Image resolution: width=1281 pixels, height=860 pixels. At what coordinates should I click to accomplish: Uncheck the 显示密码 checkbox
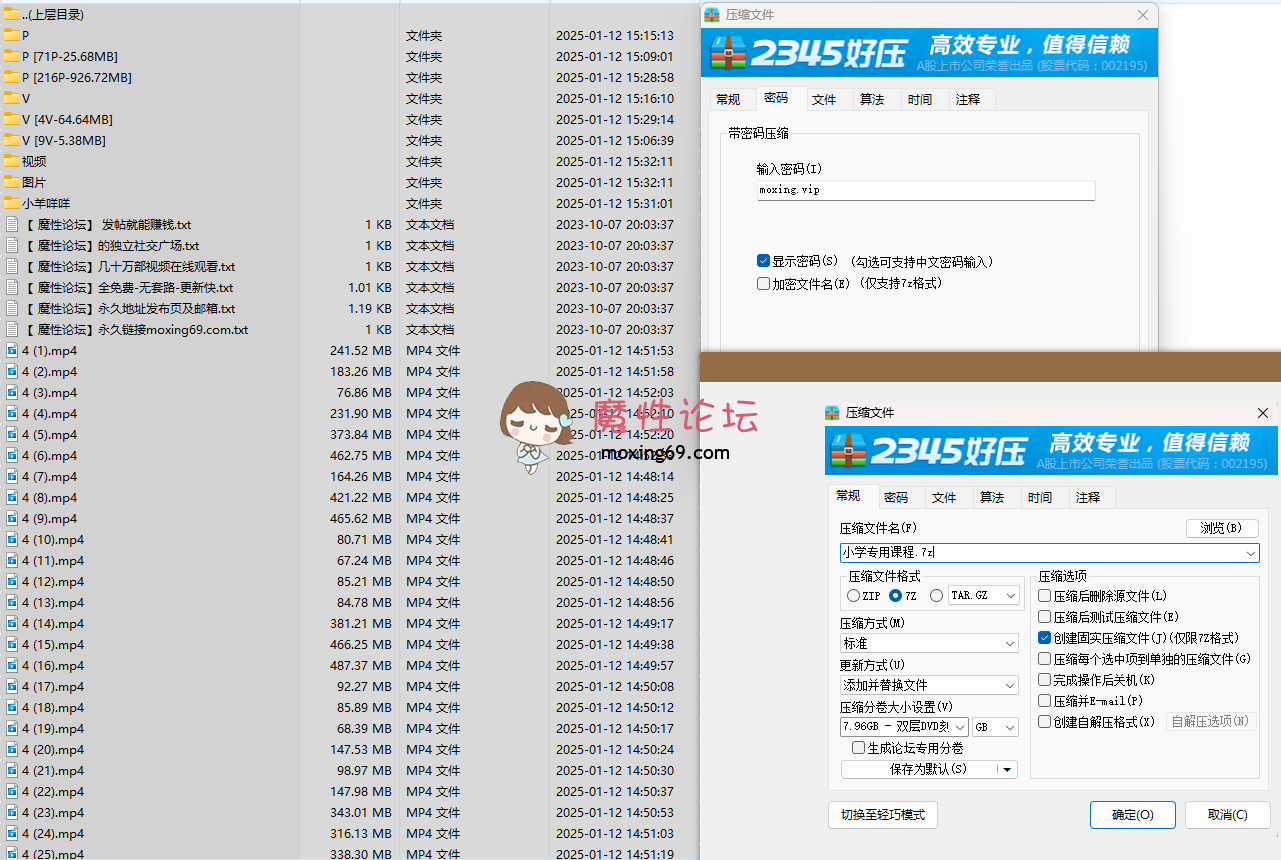(x=764, y=261)
